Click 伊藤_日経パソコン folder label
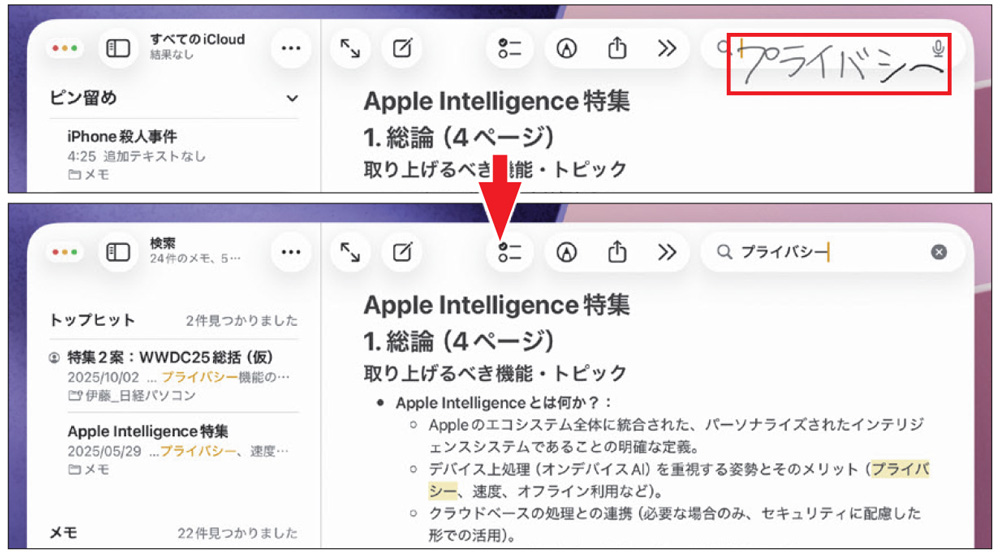 132,395
